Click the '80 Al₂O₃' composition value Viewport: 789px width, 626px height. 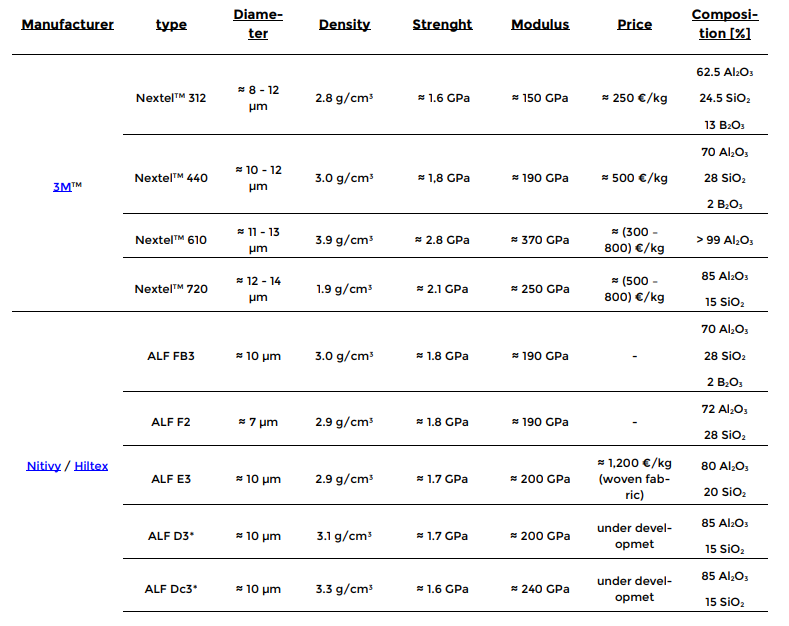pos(725,466)
